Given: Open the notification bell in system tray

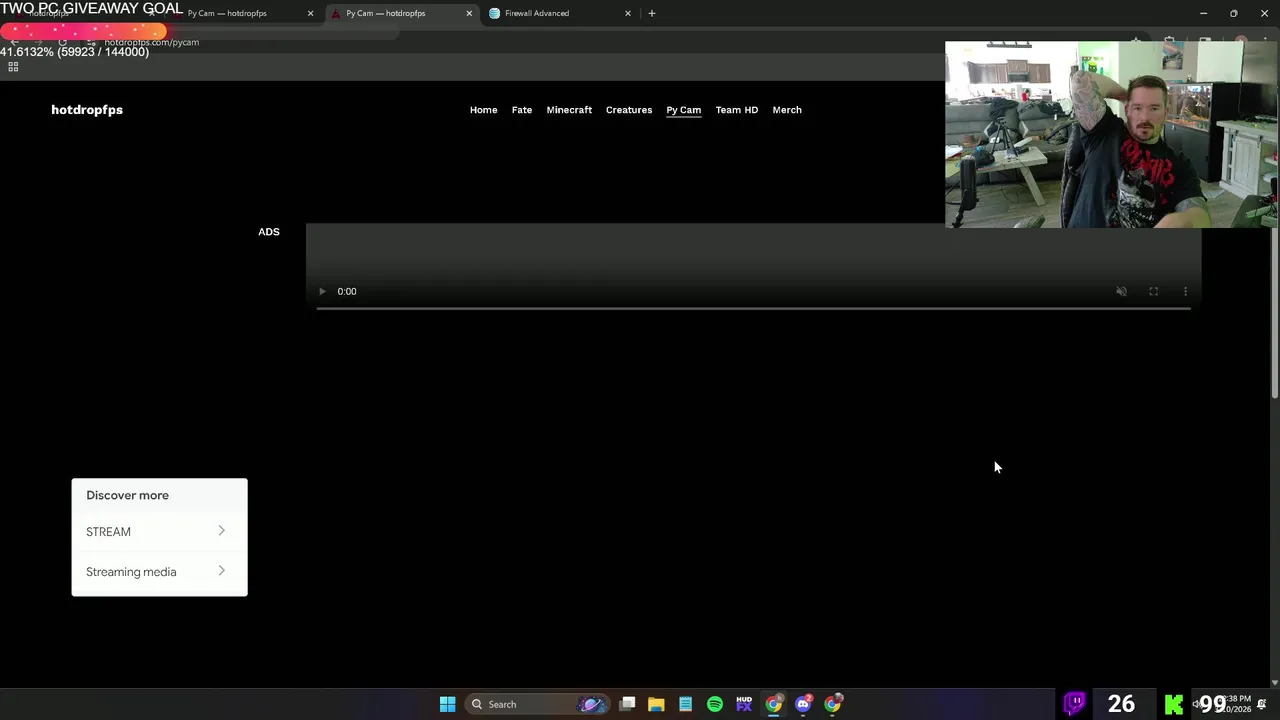Looking at the screenshot, I should coord(1262,705).
